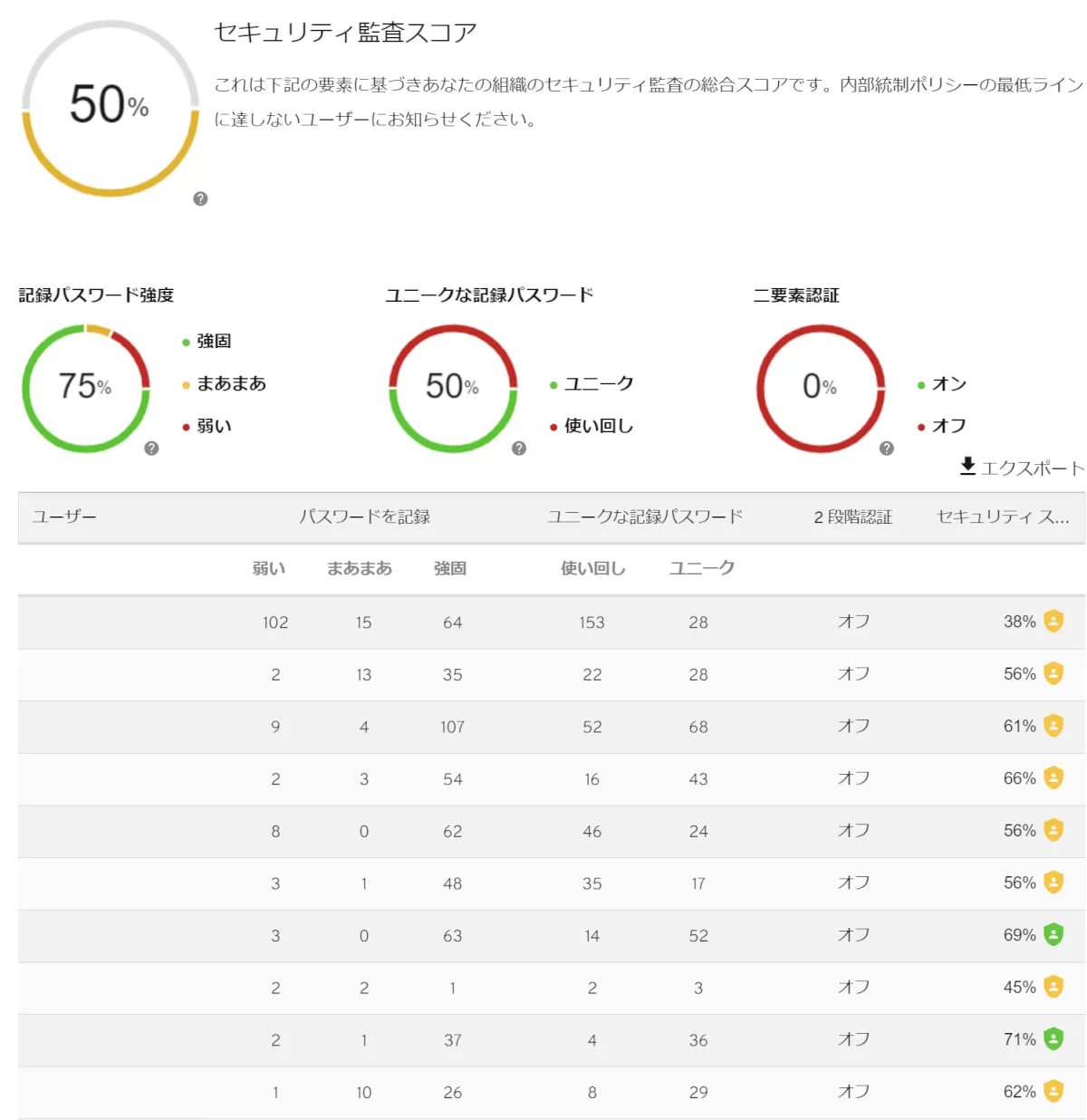Image resolution: width=1087 pixels, height=1120 pixels.
Task: Open help for 記録パスワード強度 chart
Action: click(x=151, y=449)
